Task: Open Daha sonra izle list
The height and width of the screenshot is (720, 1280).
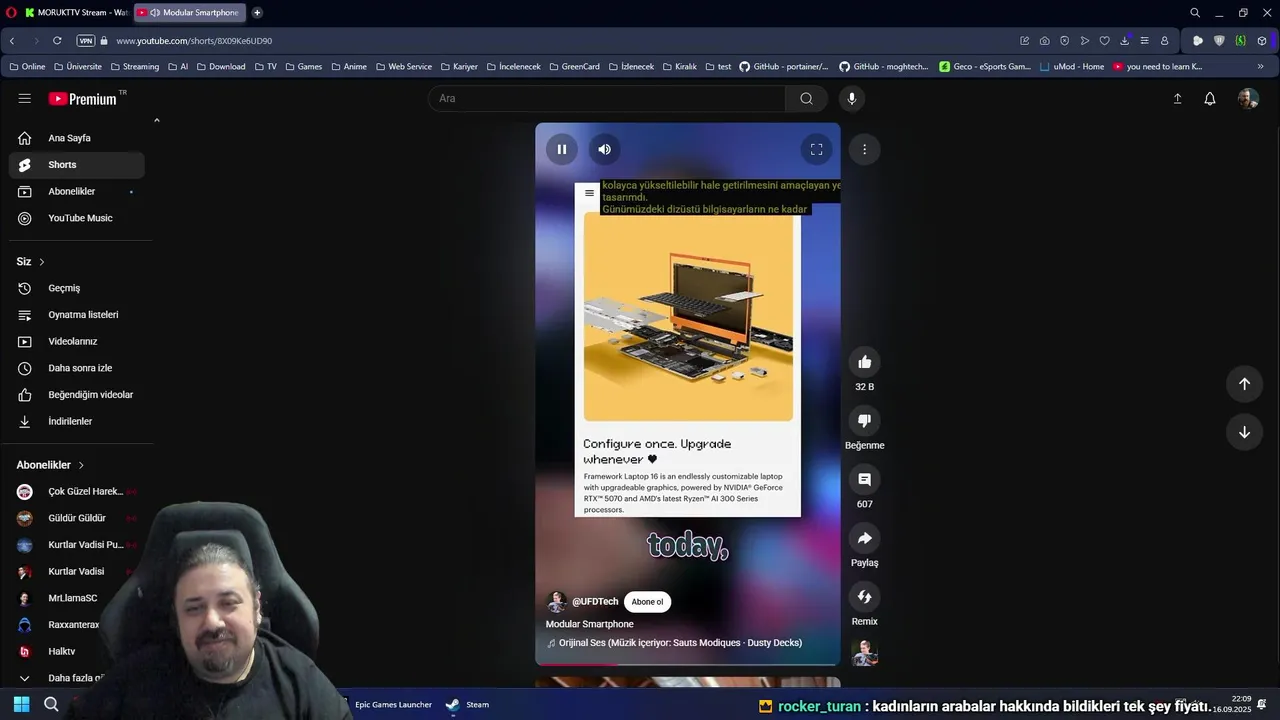Action: click(x=77, y=368)
